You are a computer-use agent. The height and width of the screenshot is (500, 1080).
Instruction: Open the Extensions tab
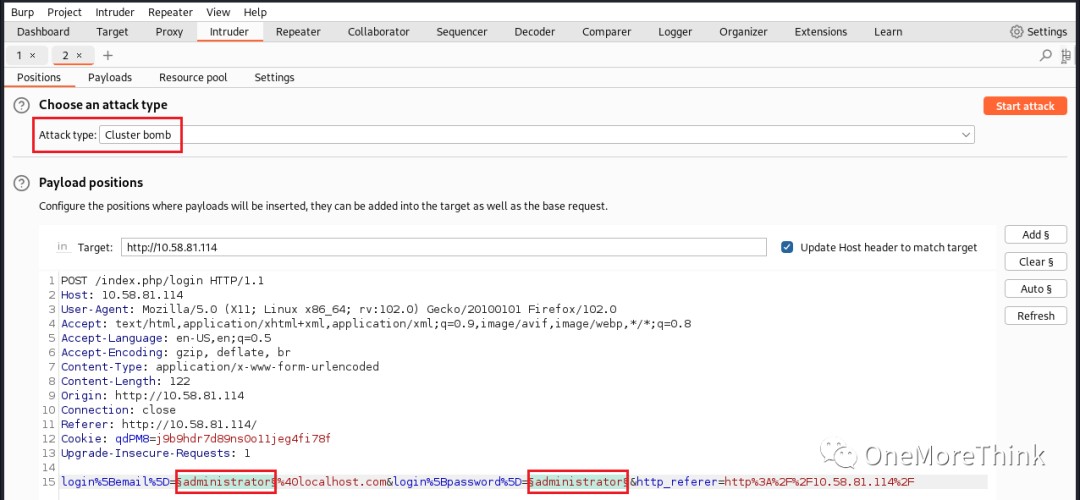click(820, 32)
